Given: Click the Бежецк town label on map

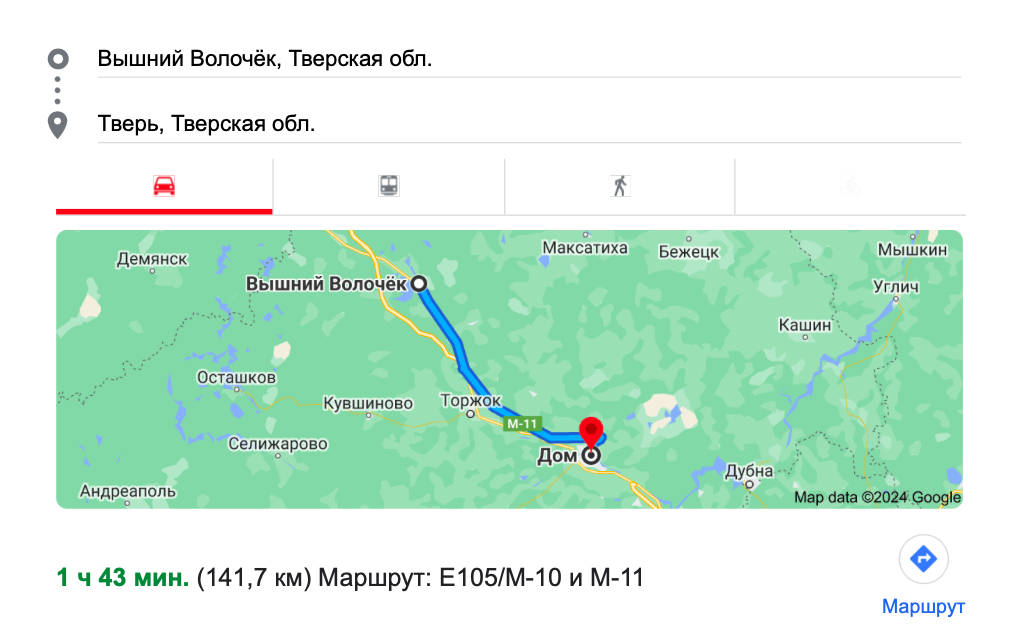Looking at the screenshot, I should click(689, 252).
